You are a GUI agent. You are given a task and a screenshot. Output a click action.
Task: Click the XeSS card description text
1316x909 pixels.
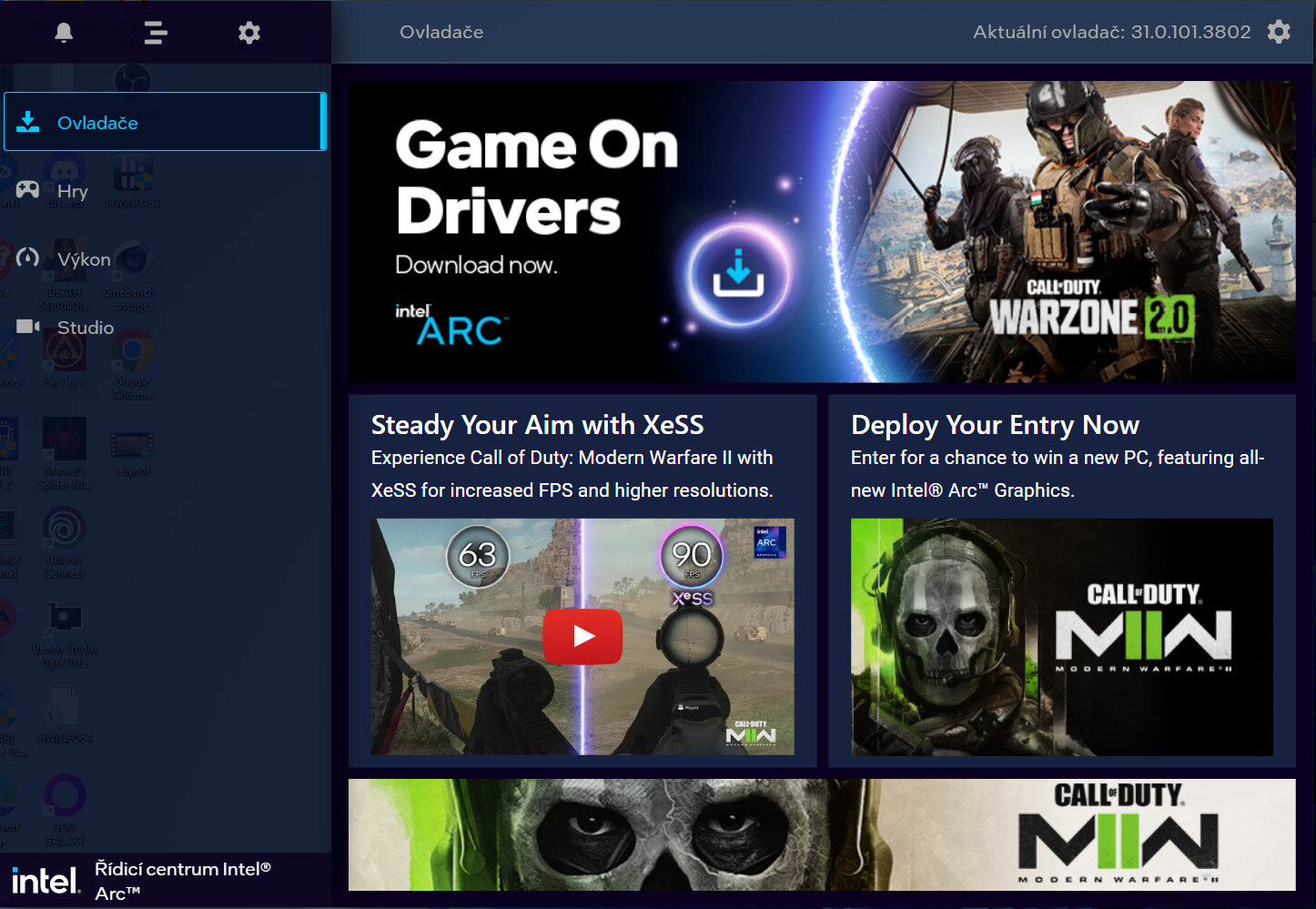pyautogui.click(x=572, y=474)
